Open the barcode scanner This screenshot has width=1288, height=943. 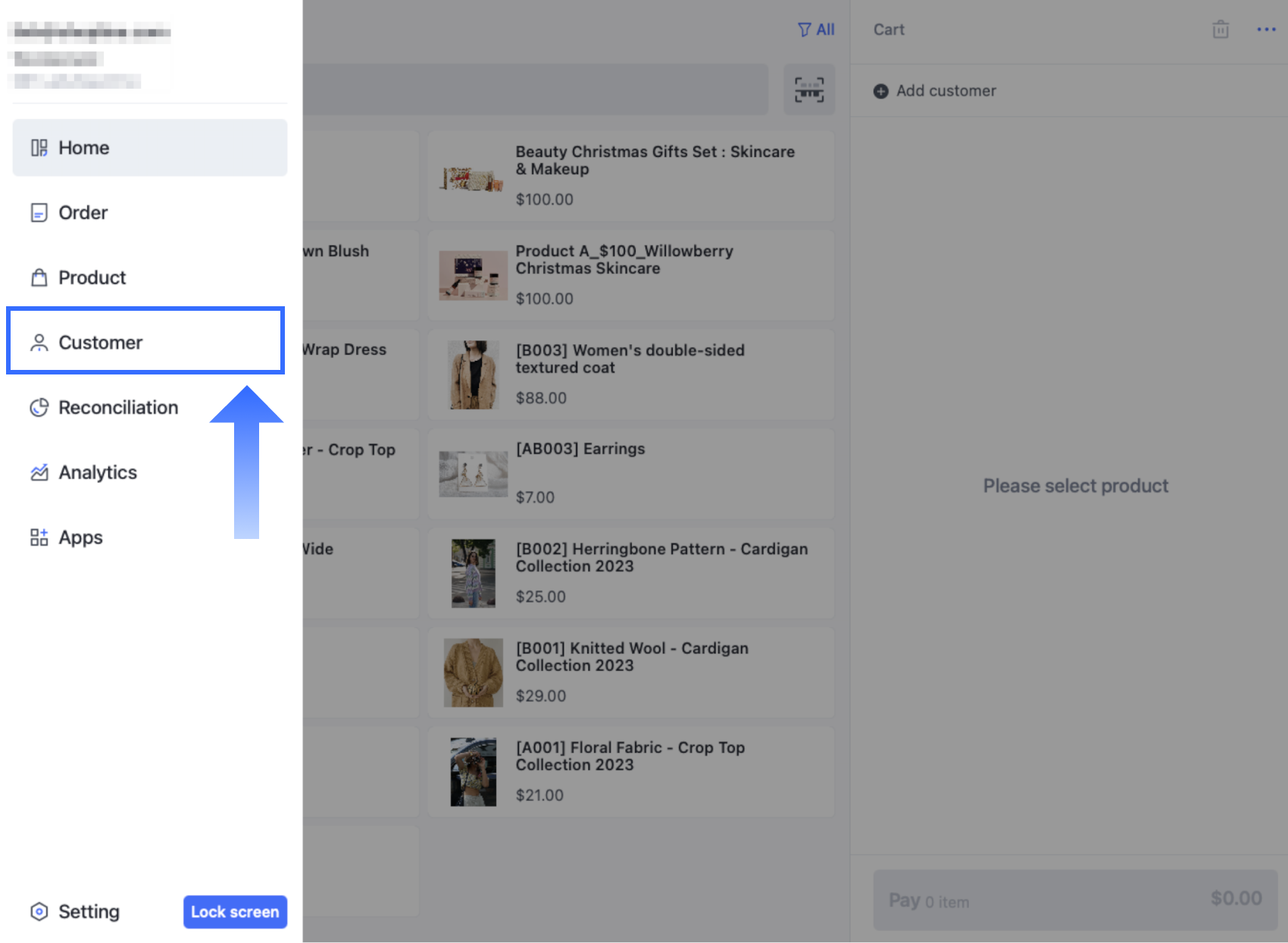pos(809,89)
